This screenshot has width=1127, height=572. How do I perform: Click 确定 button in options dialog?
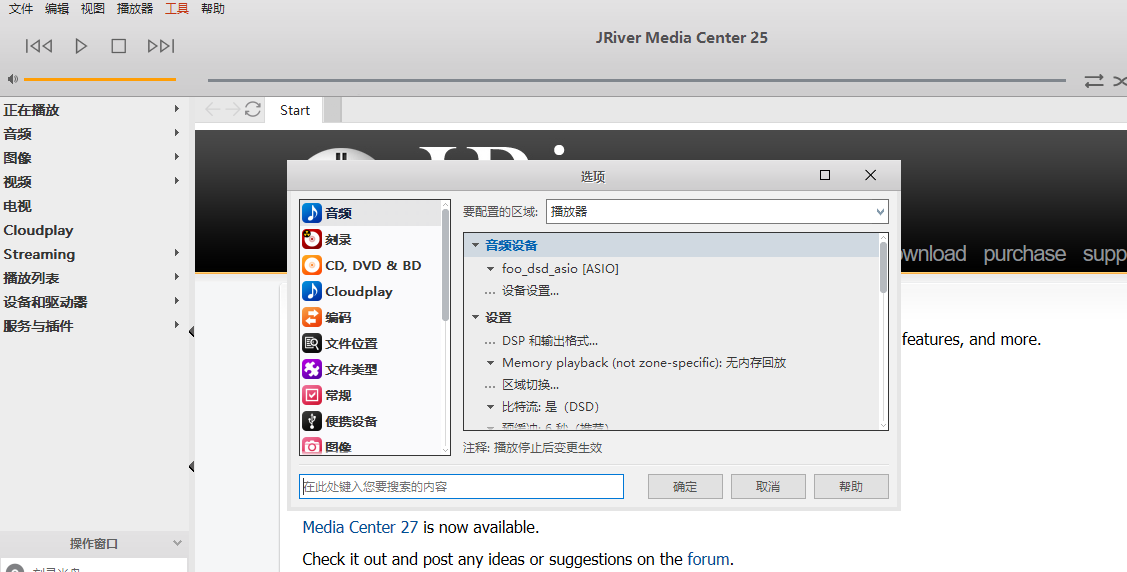[x=685, y=486]
